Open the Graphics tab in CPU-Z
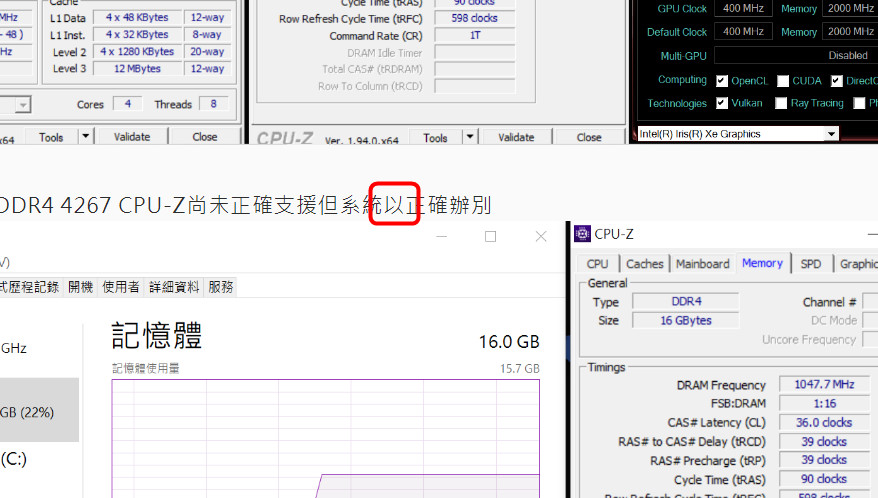Image resolution: width=878 pixels, height=498 pixels. pos(857,264)
